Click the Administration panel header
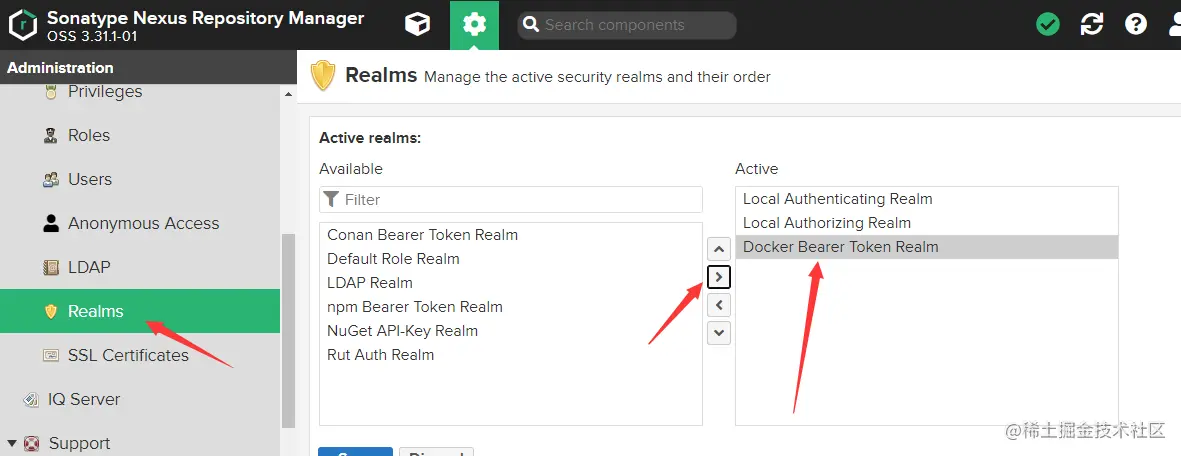The height and width of the screenshot is (456, 1181). point(148,68)
